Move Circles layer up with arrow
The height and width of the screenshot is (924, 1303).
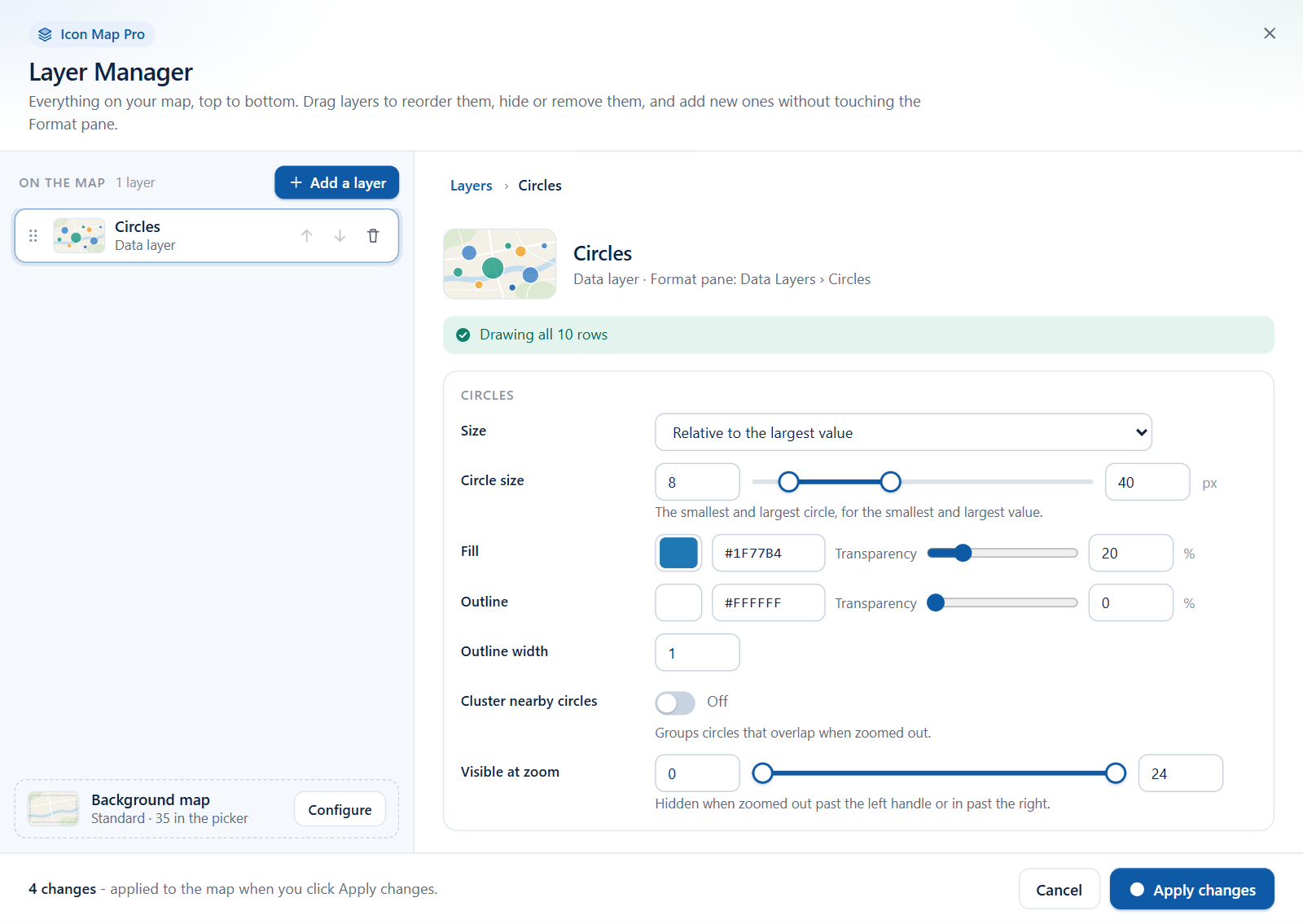tap(306, 236)
